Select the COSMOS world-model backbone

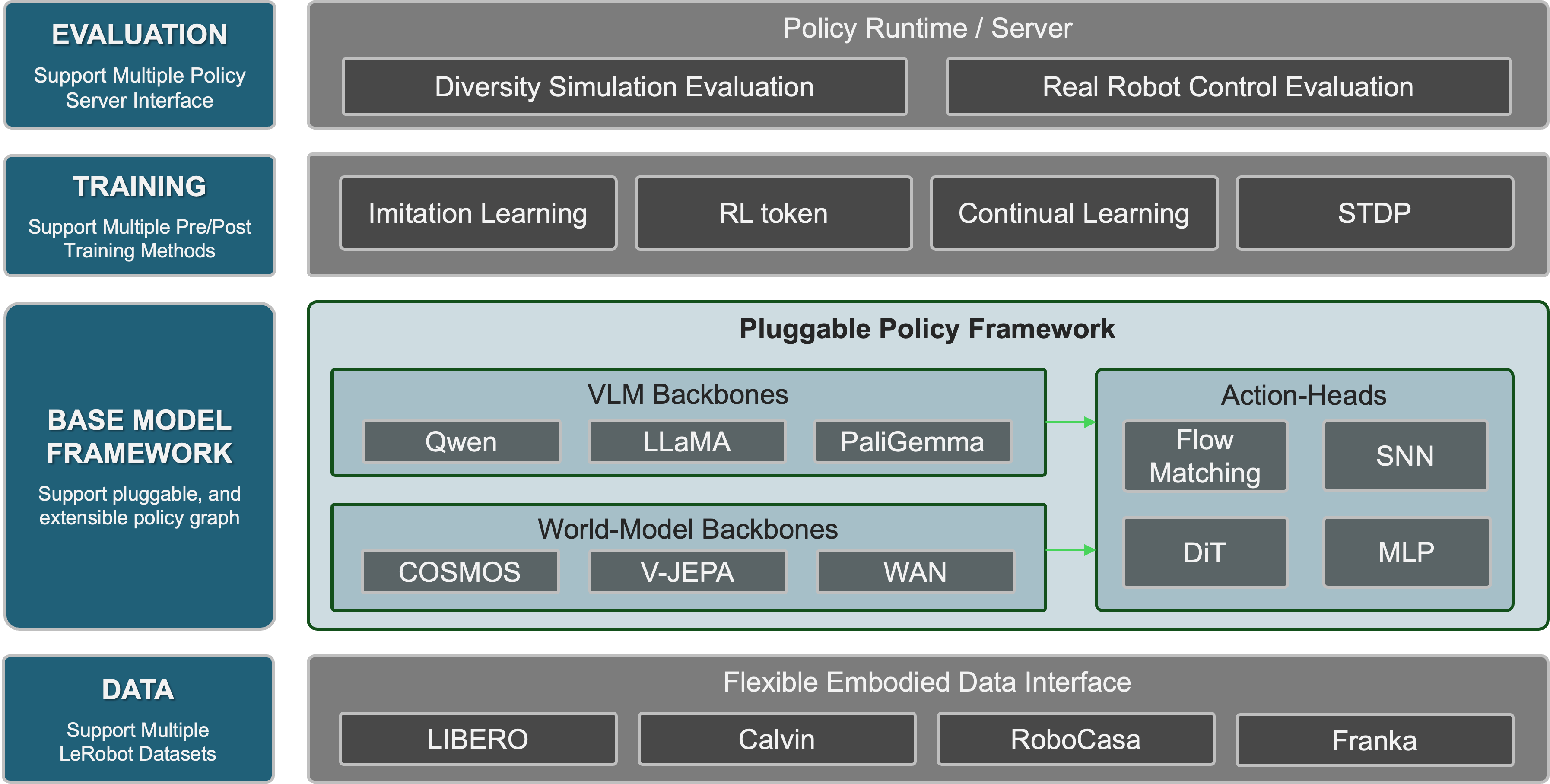pos(460,571)
